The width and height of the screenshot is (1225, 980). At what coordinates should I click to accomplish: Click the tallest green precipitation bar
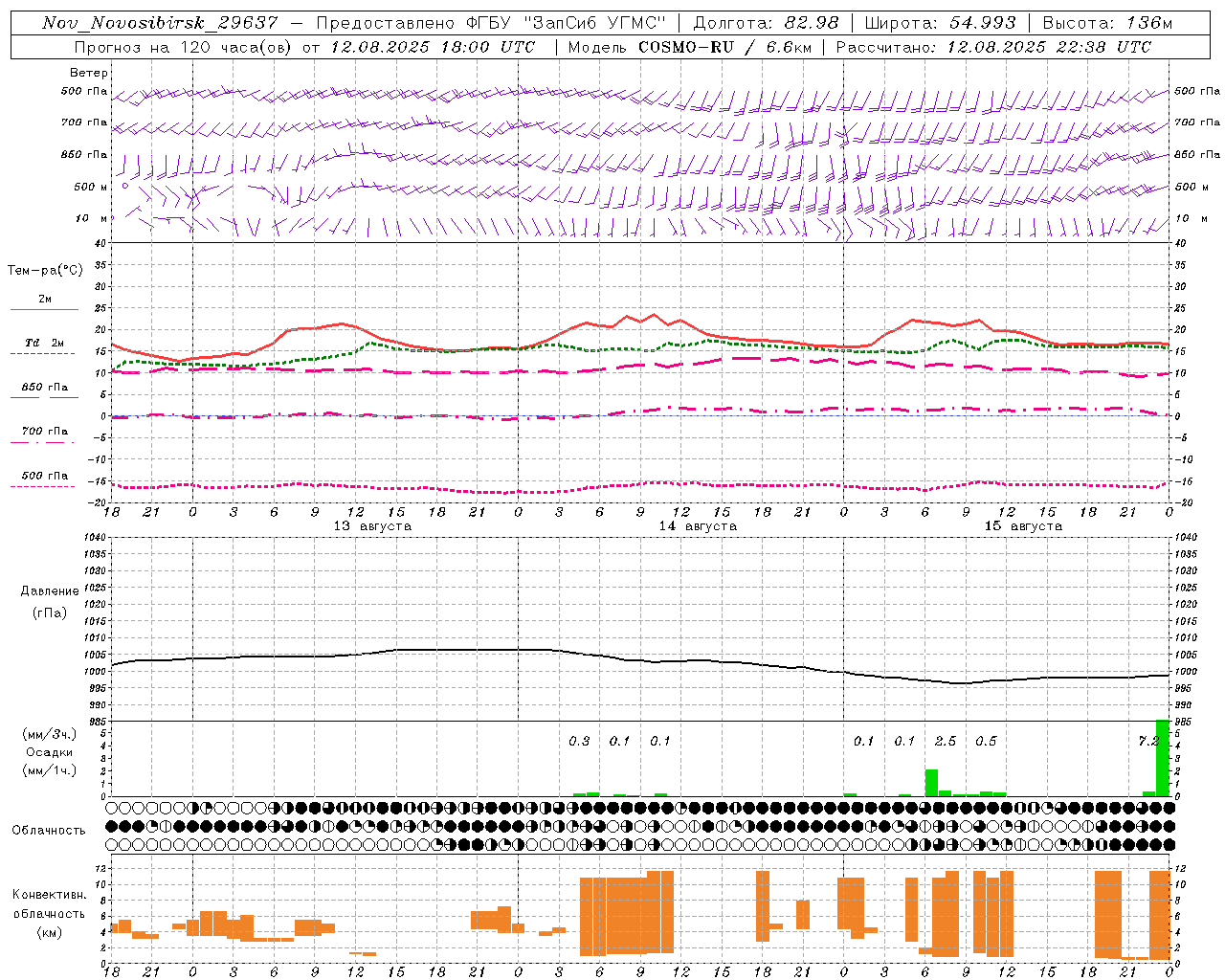(x=1163, y=758)
